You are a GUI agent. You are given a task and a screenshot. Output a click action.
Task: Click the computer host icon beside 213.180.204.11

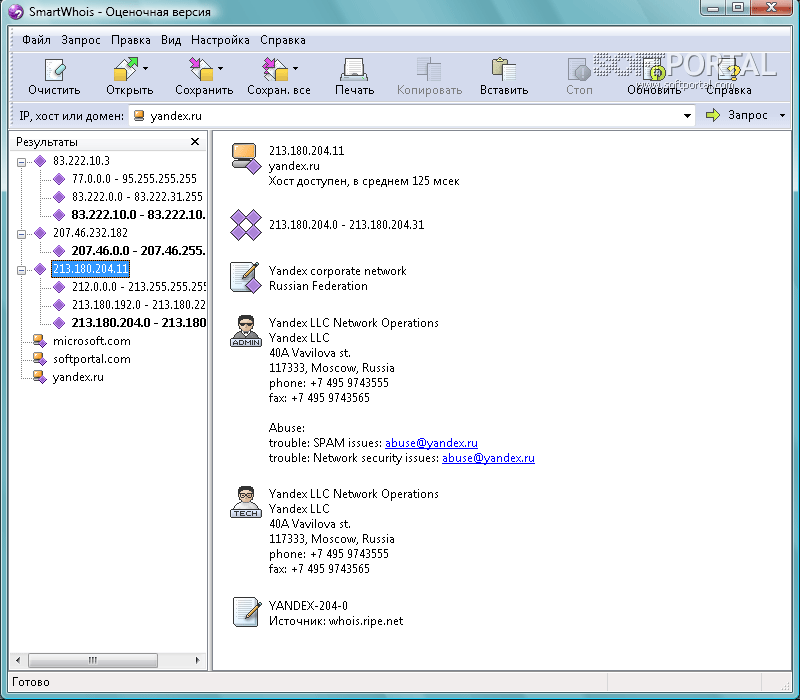click(x=246, y=159)
